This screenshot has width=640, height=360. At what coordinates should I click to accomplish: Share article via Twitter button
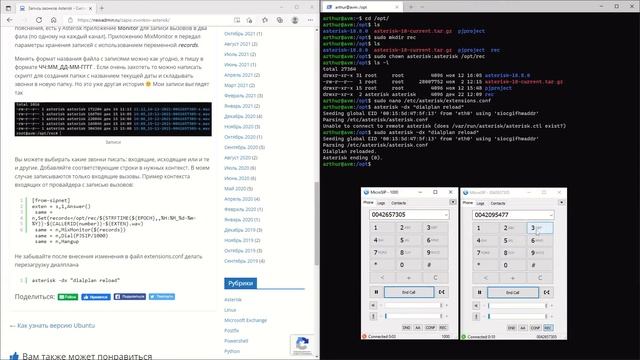tap(162, 297)
